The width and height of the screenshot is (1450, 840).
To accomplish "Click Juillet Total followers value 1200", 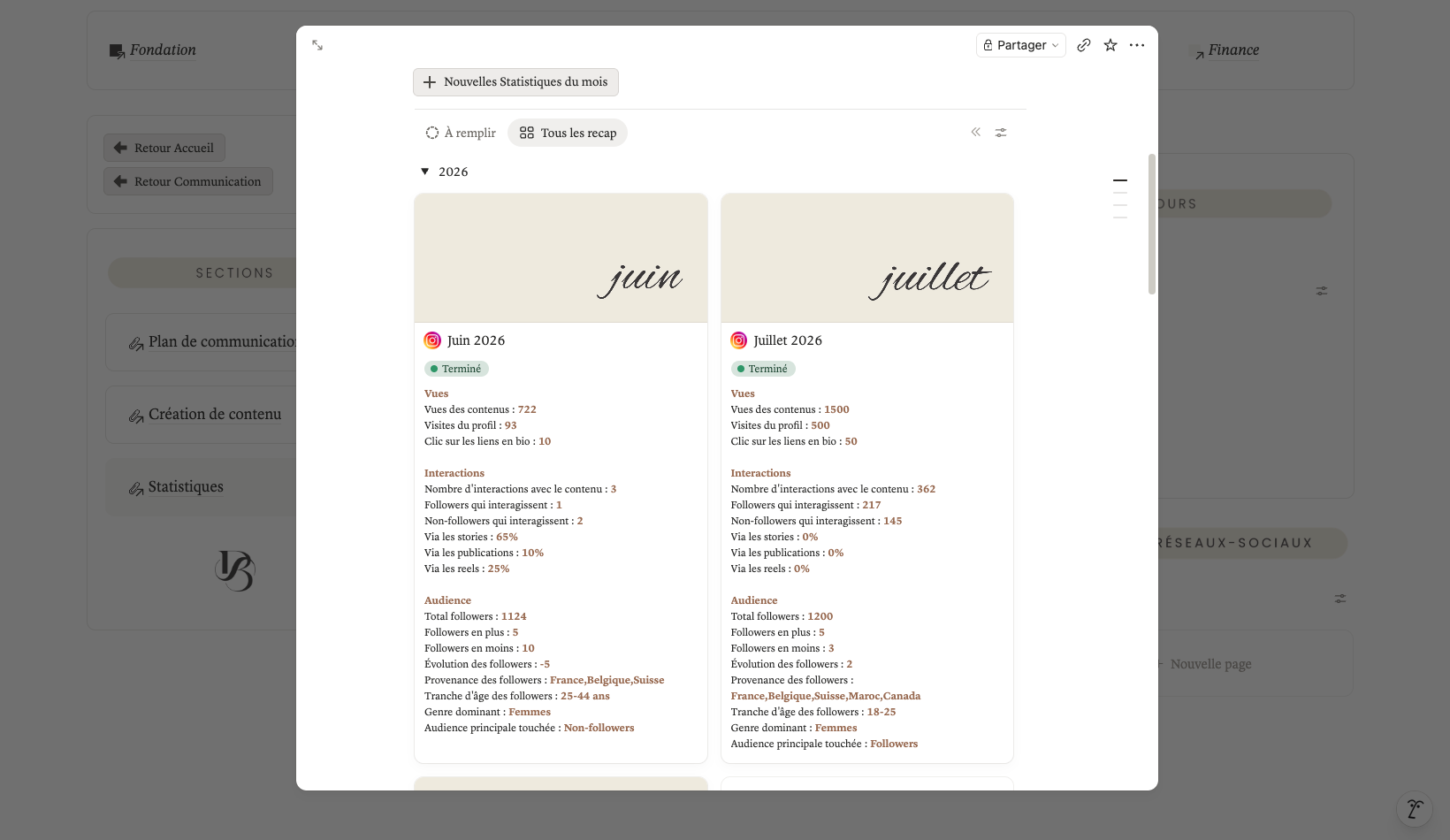I will click(x=820, y=616).
